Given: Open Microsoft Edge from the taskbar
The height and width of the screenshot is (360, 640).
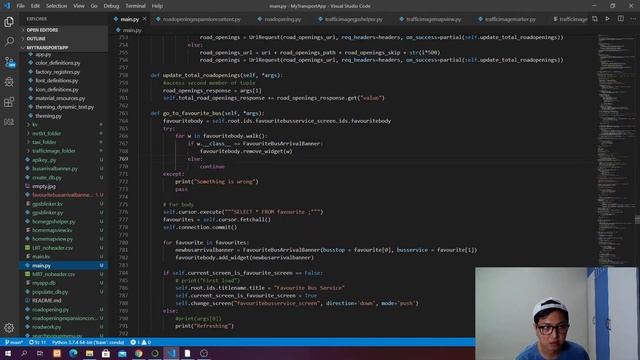Looking at the screenshot, I should [73, 353].
